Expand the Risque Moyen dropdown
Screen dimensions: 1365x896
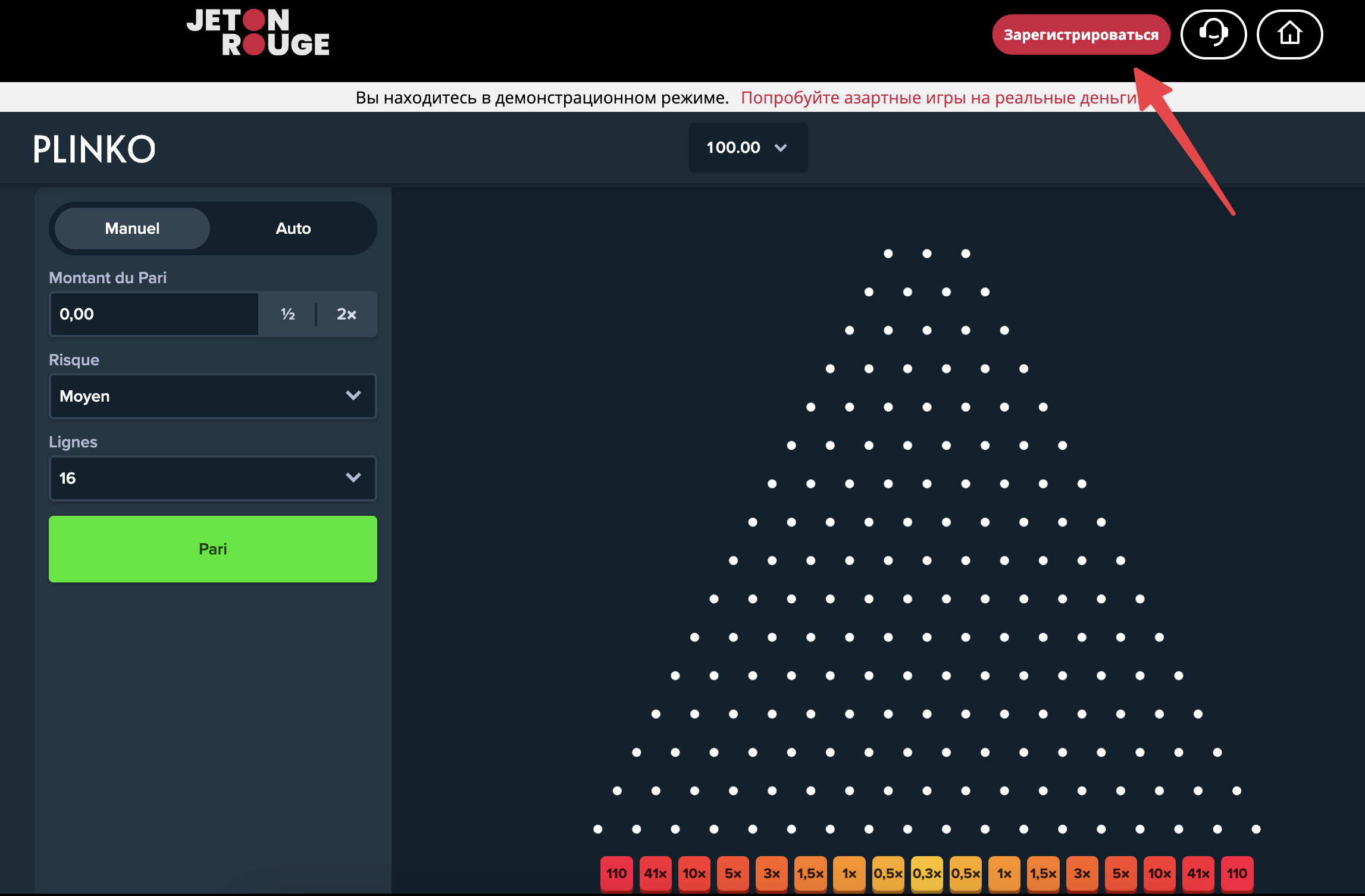[x=212, y=396]
